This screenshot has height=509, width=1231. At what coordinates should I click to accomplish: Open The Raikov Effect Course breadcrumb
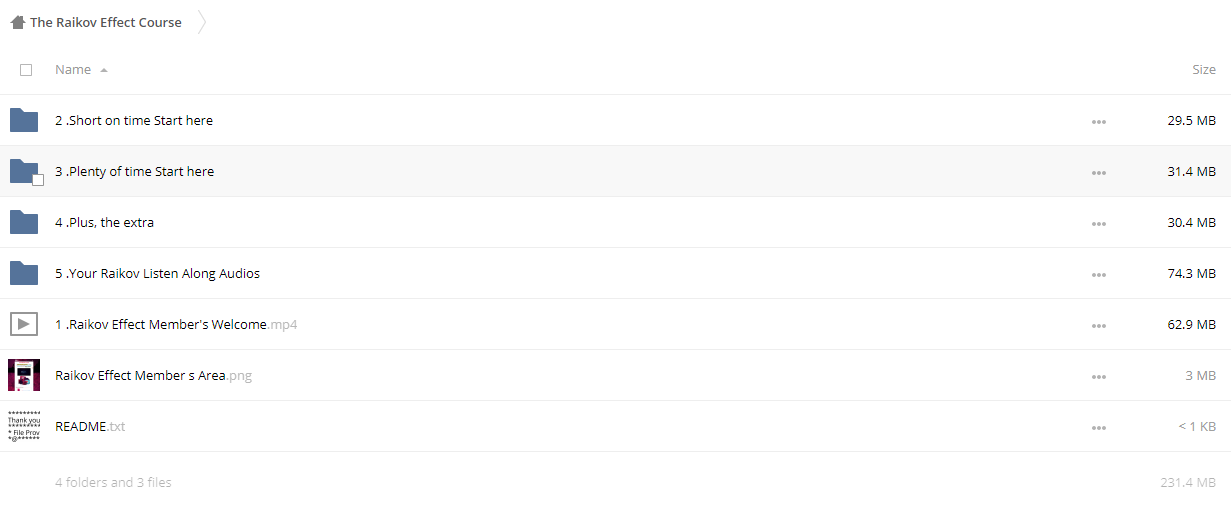pyautogui.click(x=106, y=22)
